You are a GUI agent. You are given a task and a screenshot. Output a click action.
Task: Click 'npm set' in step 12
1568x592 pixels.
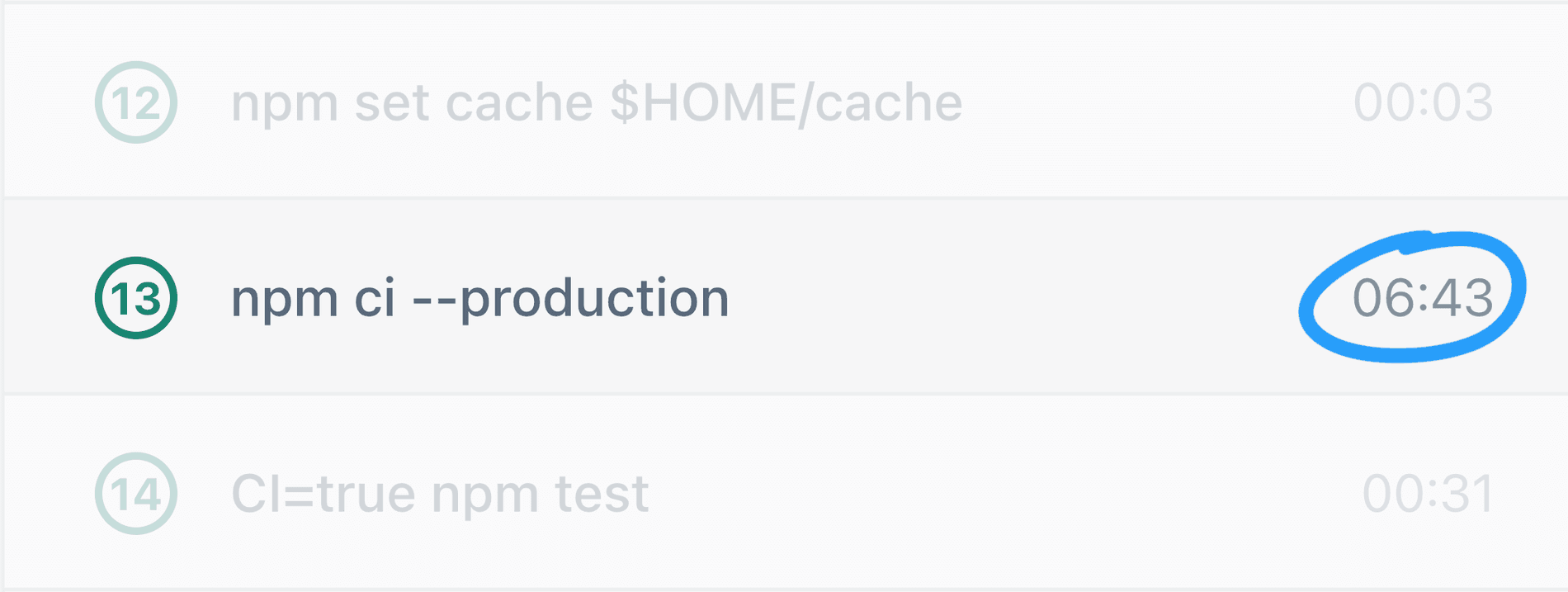click(x=330, y=103)
